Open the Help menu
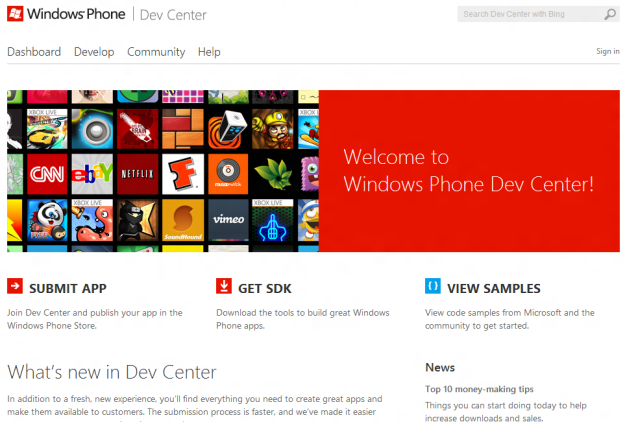 tap(209, 52)
